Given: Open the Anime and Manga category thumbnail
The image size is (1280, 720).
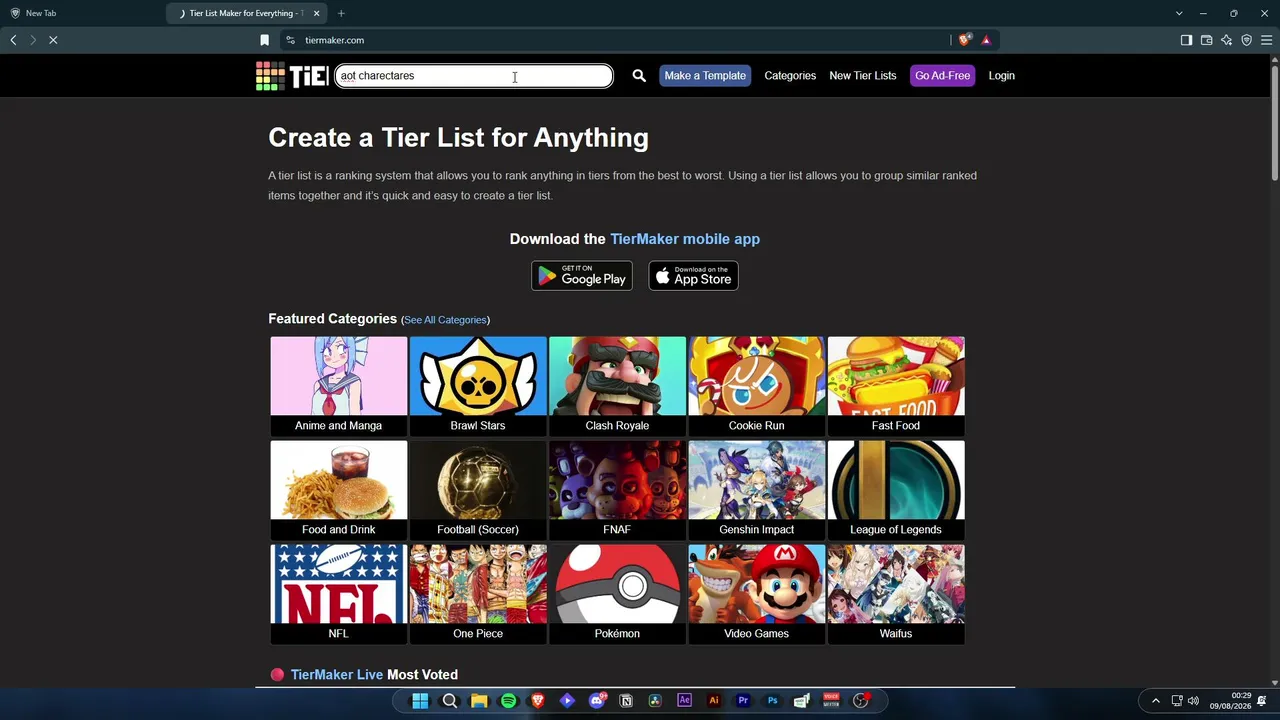Looking at the screenshot, I should point(339,386).
